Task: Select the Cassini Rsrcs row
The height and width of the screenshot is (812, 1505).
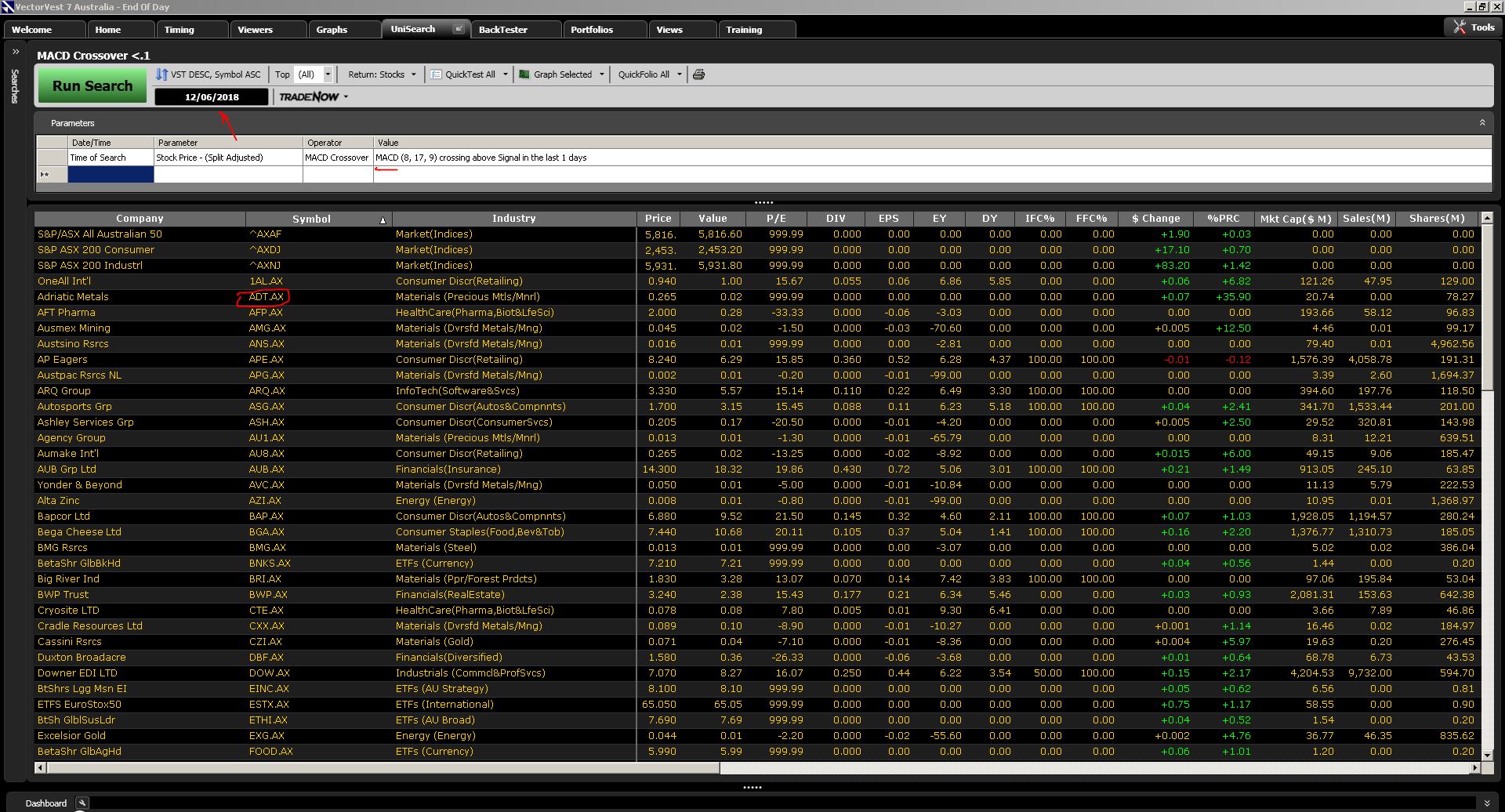Action: point(758,642)
